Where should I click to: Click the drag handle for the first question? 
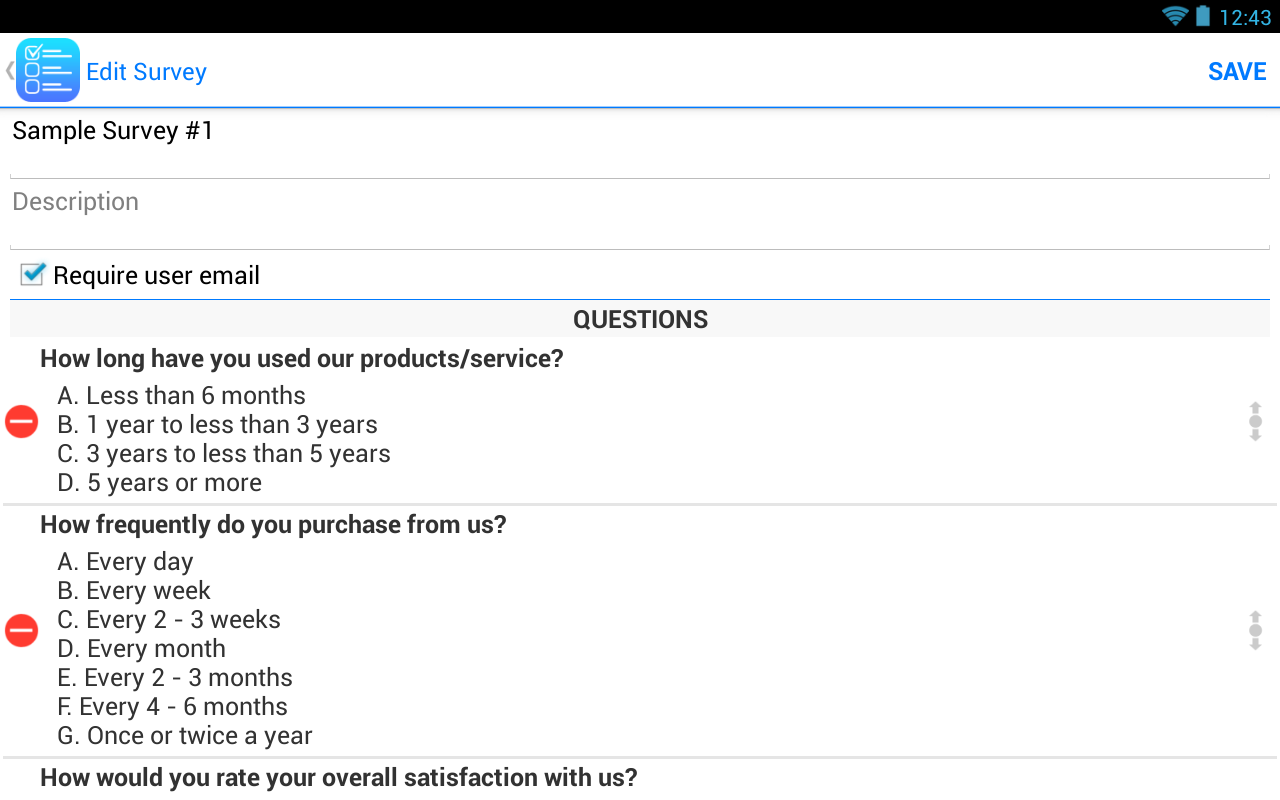[x=1254, y=421]
